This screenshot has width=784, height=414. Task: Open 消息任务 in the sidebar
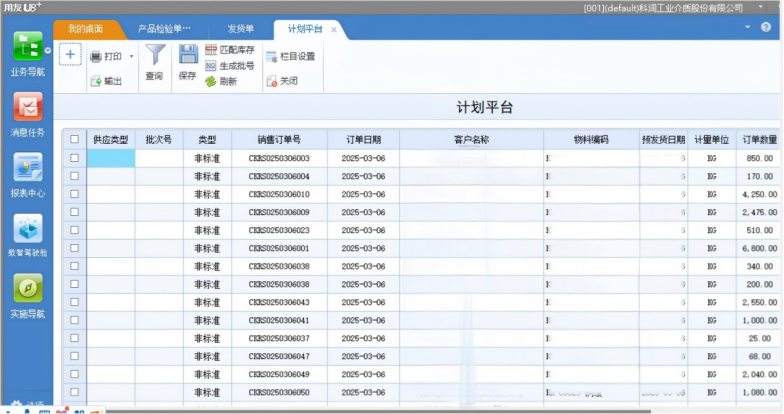click(x=28, y=106)
